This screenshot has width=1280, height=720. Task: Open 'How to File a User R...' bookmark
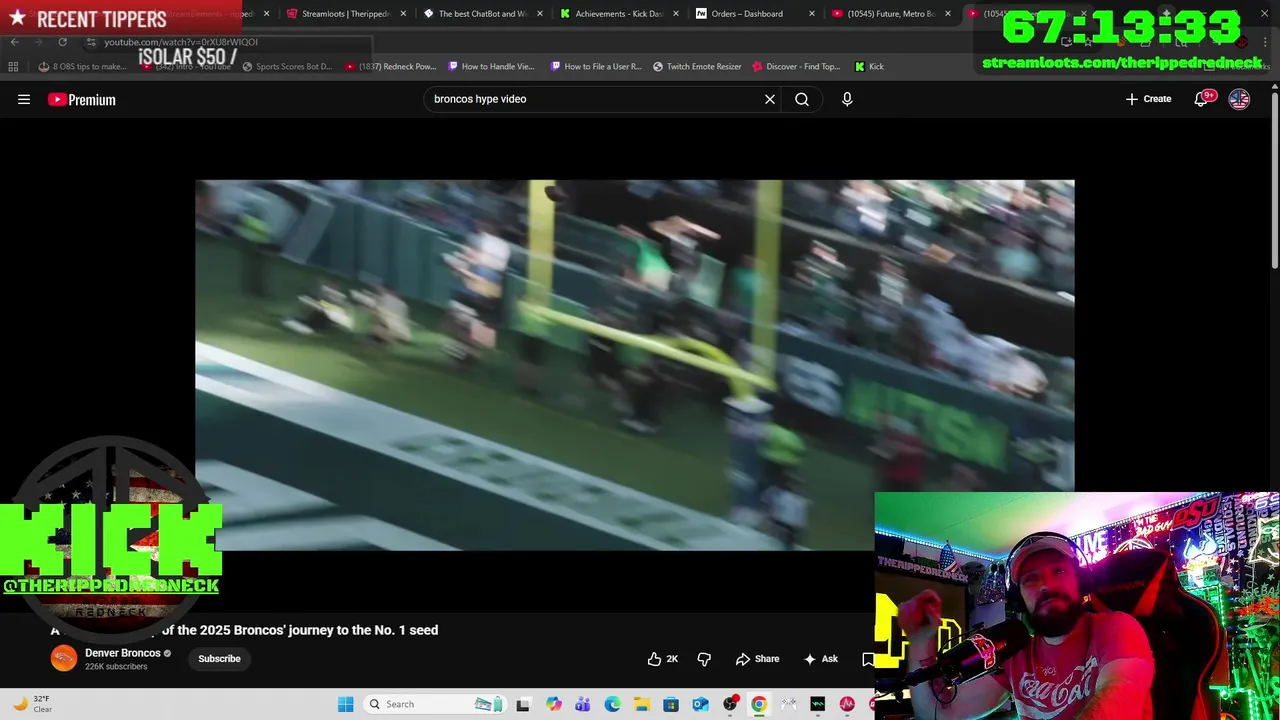pyautogui.click(x=596, y=67)
